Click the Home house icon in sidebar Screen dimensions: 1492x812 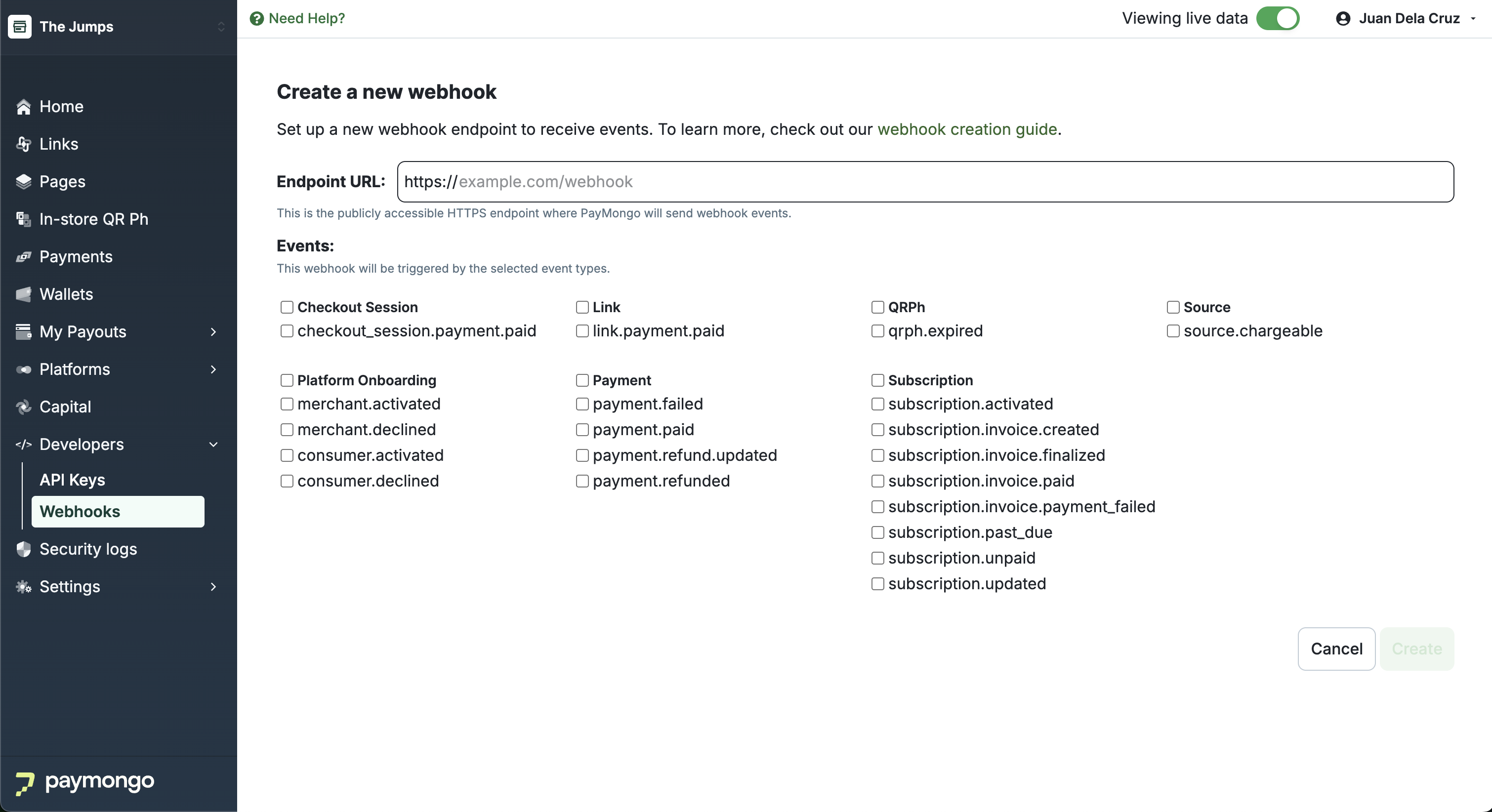point(23,107)
